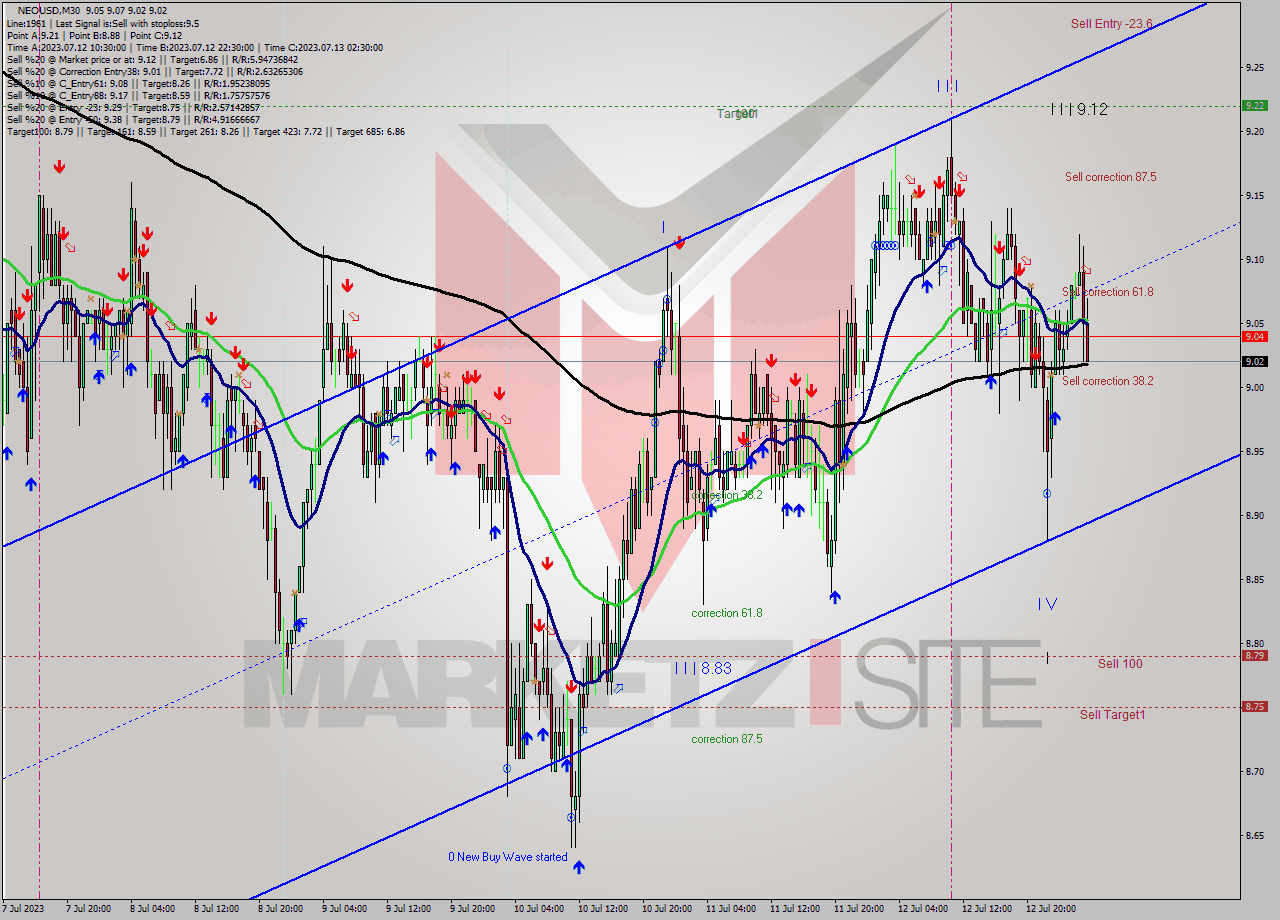
Task: Click '10 Jul 20:00' on the time axis
Action: [x=667, y=909]
